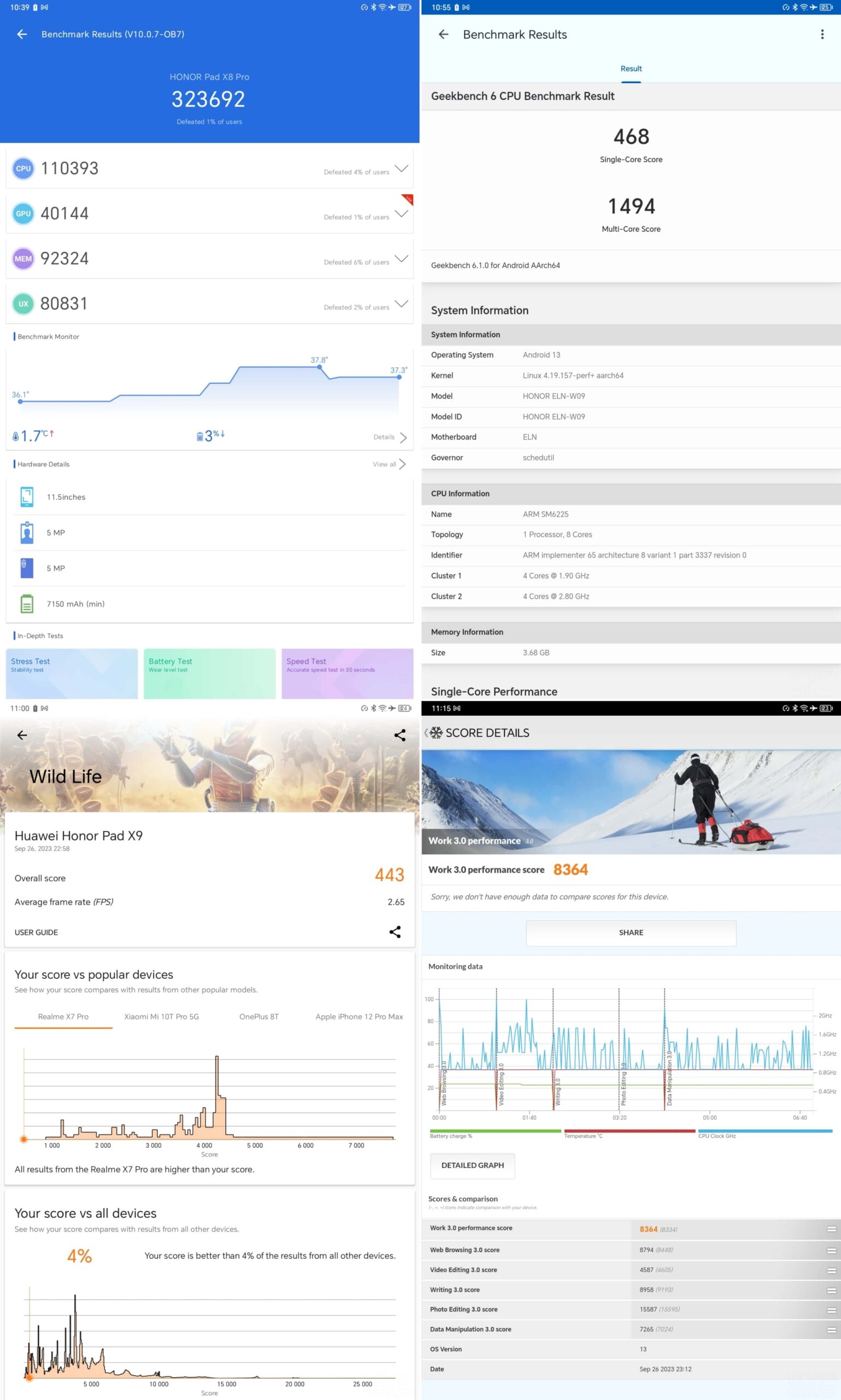
Task: Open Geekbench three-dot overflow menu
Action: pos(822,34)
